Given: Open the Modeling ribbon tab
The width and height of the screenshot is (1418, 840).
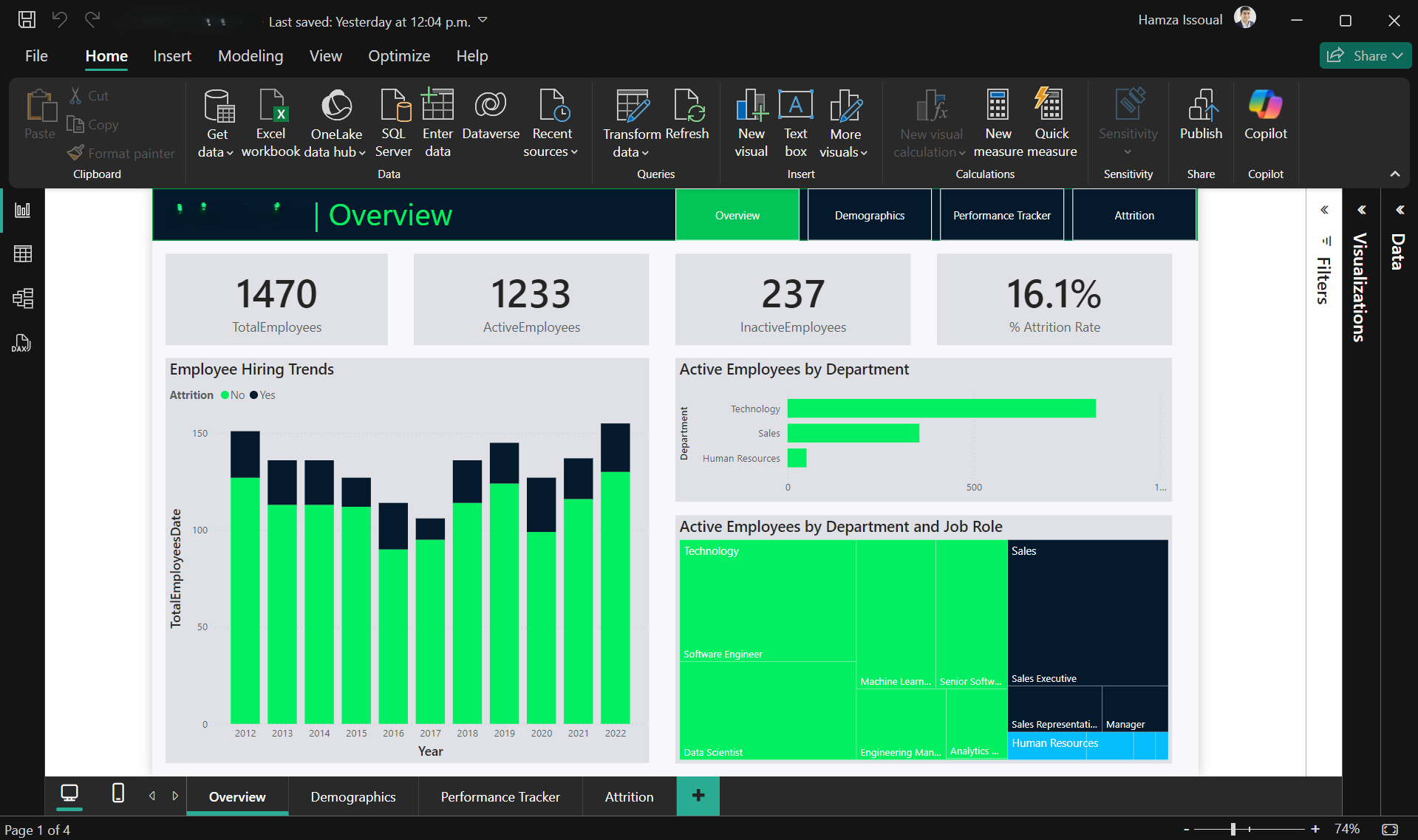Looking at the screenshot, I should click(x=250, y=56).
